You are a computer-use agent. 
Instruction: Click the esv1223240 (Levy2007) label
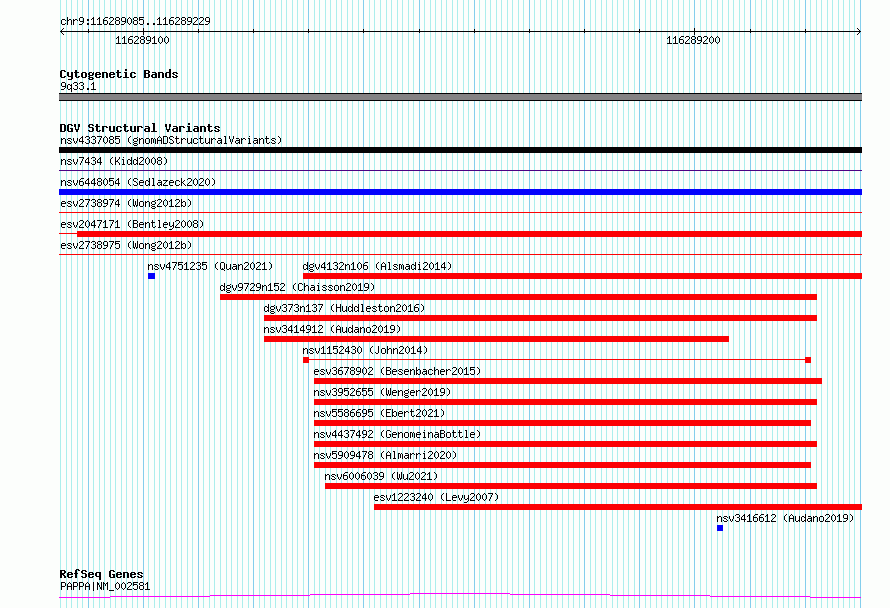pos(436,497)
